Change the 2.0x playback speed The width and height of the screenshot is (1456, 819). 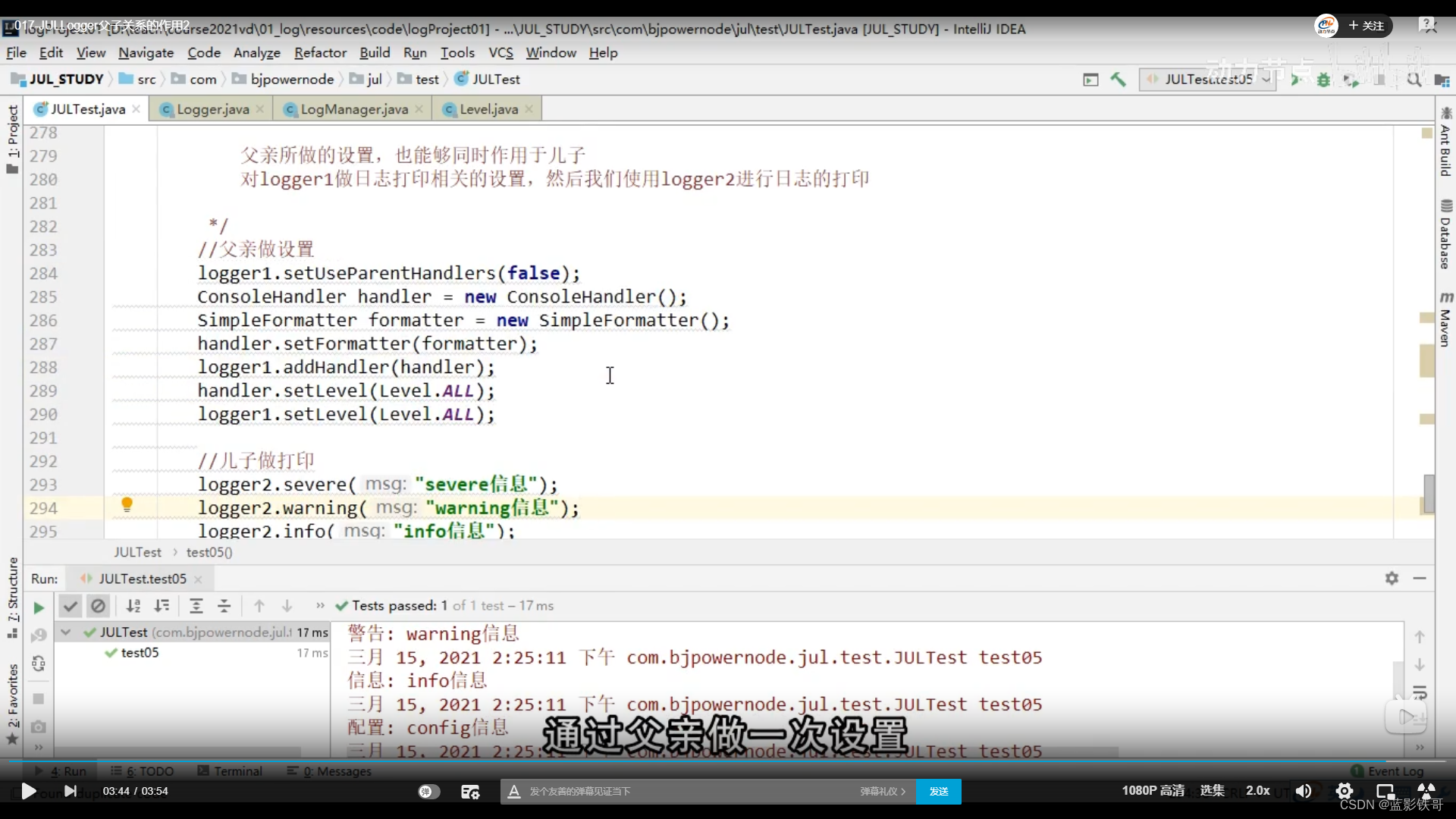tap(1258, 790)
